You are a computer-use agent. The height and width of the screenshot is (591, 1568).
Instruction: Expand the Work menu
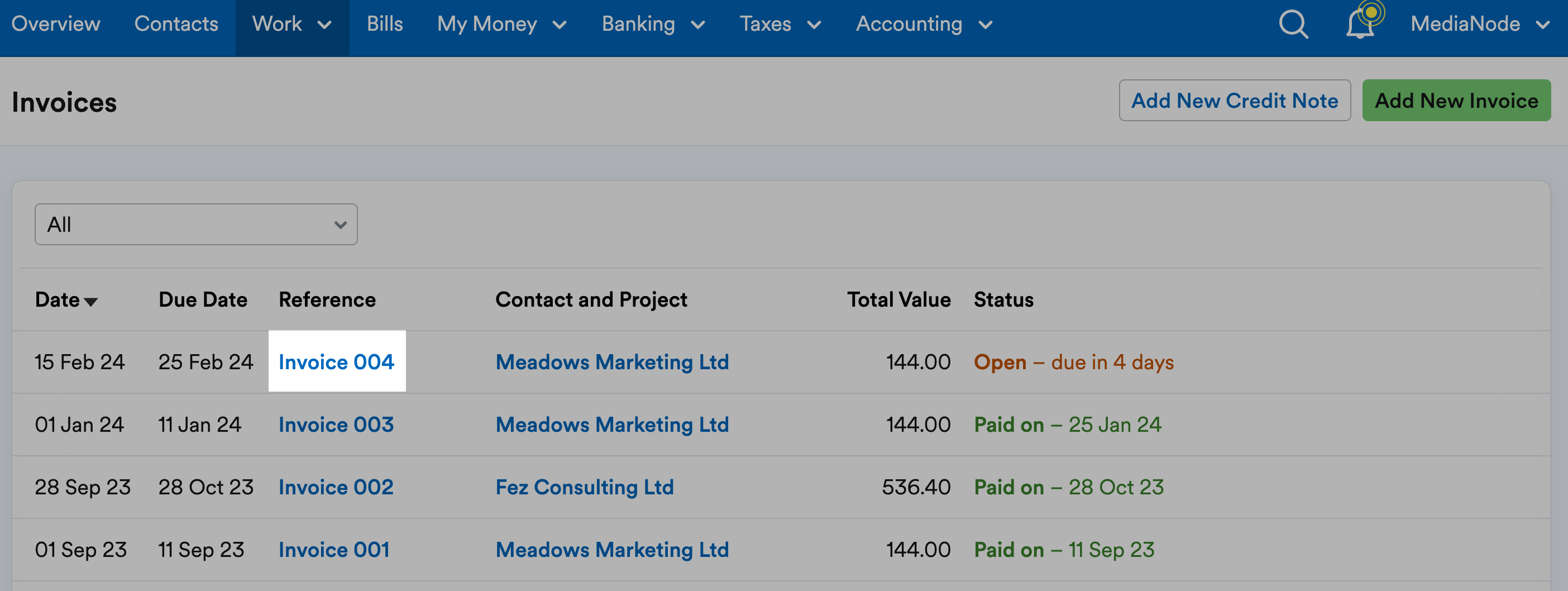[292, 25]
